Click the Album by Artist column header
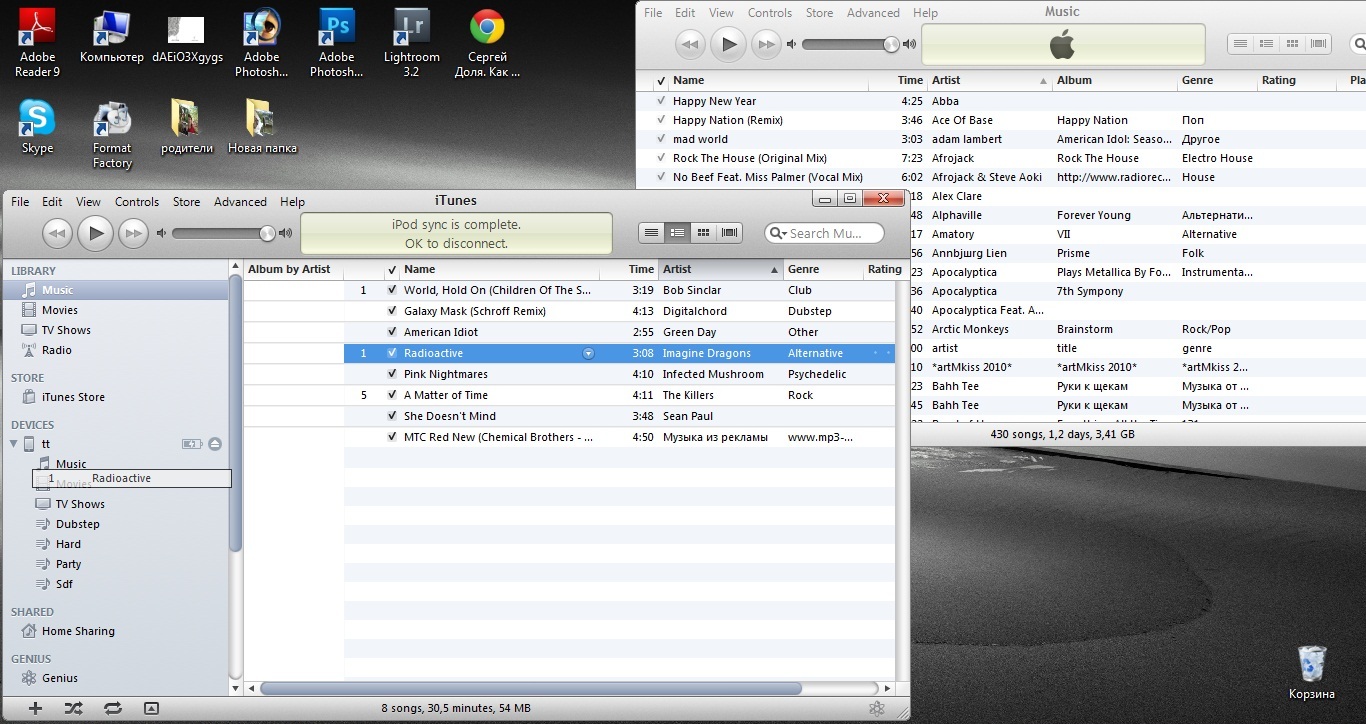This screenshot has height=724, width=1366. pyautogui.click(x=294, y=269)
